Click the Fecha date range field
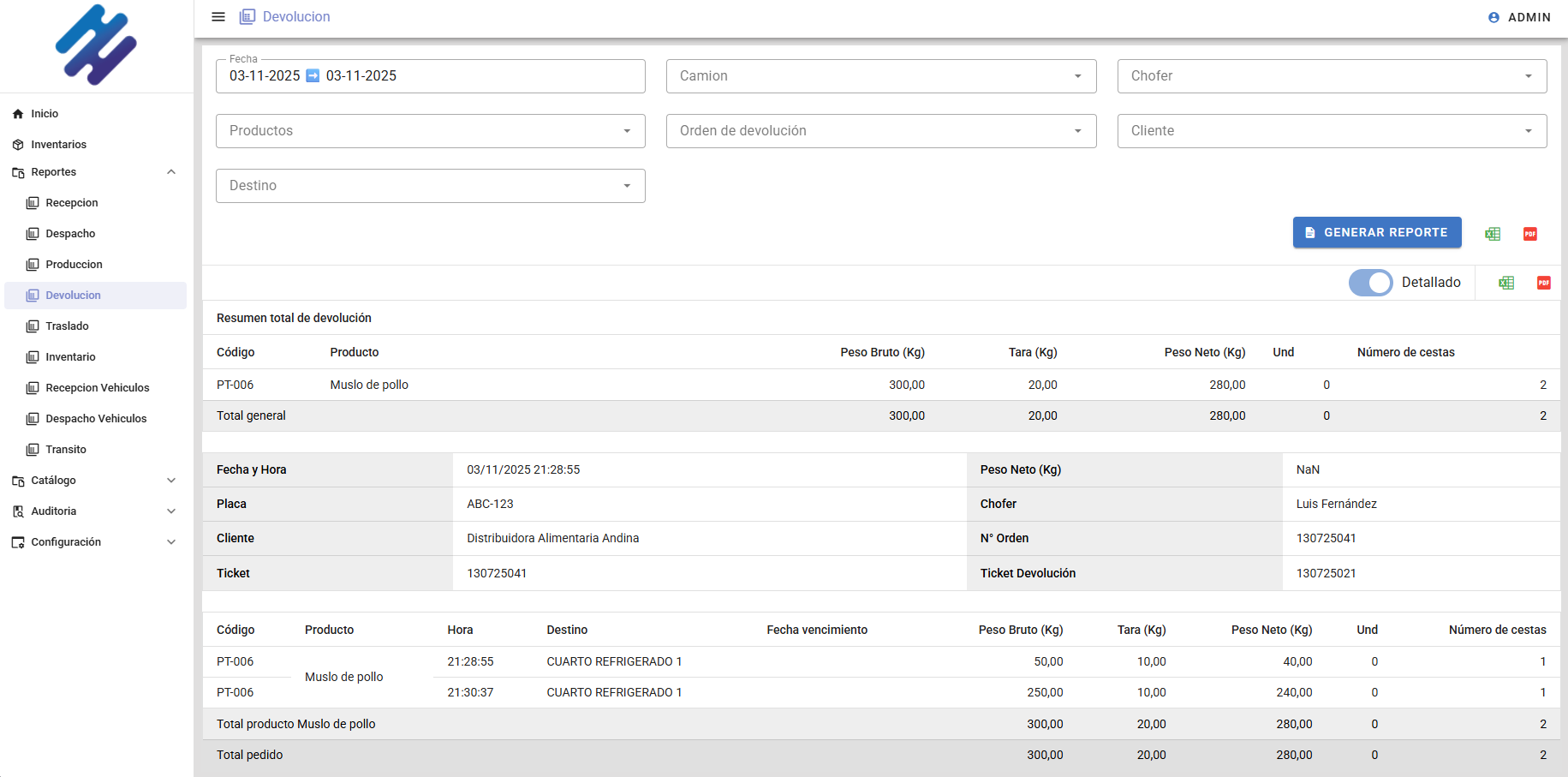The image size is (1568, 777). pyautogui.click(x=430, y=76)
